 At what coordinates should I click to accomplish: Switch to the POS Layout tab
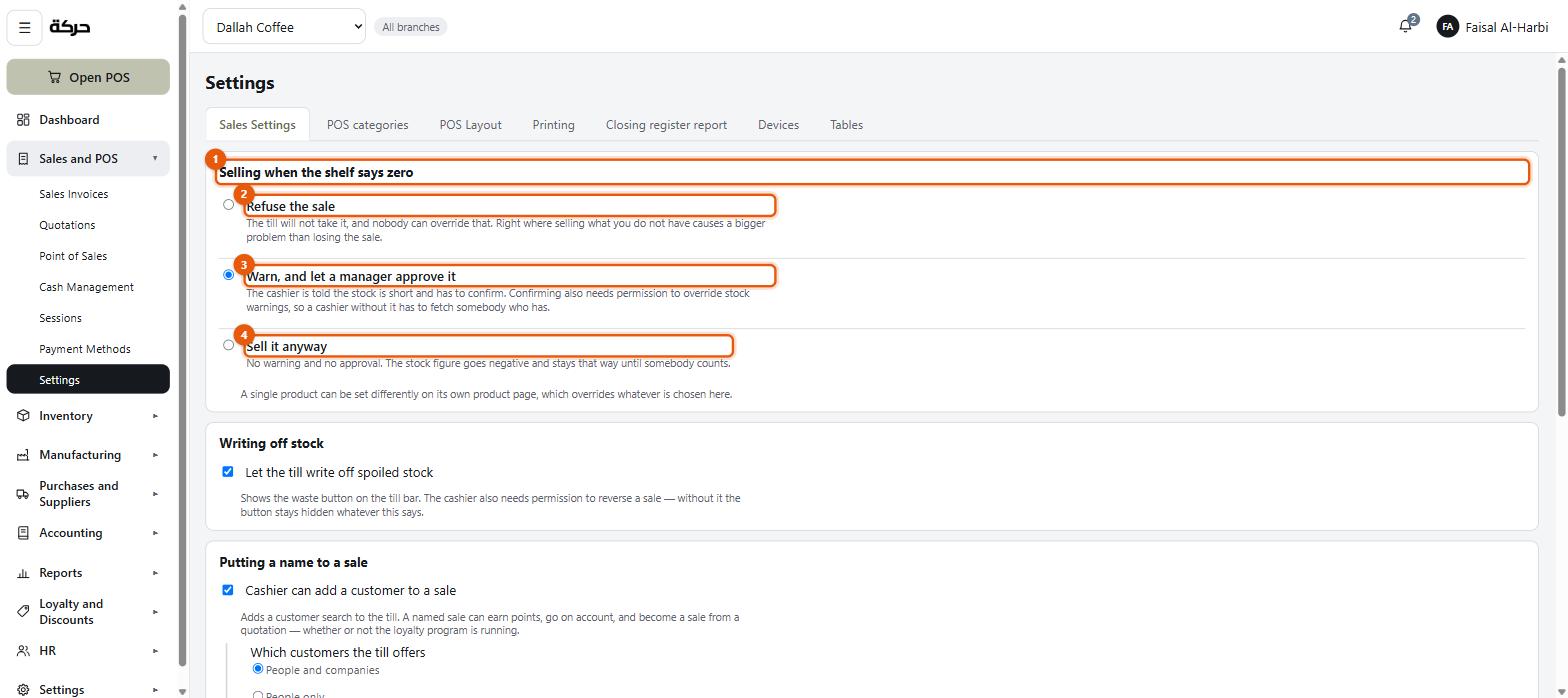pyautogui.click(x=470, y=125)
